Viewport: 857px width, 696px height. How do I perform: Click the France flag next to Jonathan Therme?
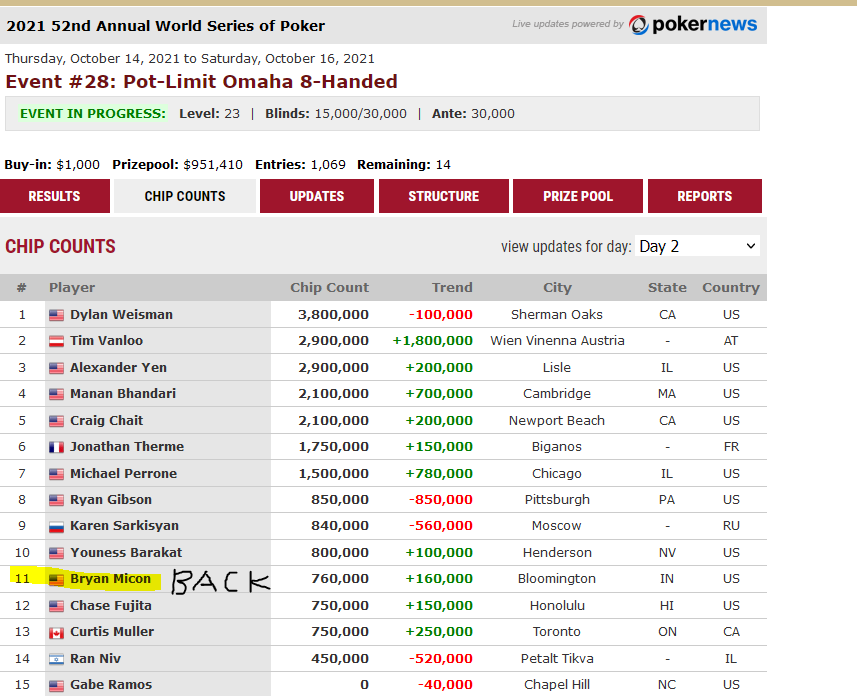pyautogui.click(x=56, y=447)
